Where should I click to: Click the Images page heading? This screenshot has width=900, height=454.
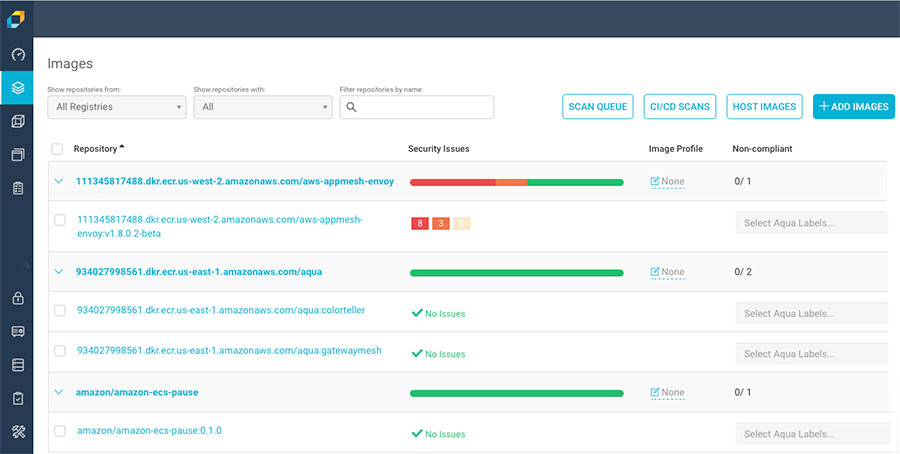click(x=70, y=64)
